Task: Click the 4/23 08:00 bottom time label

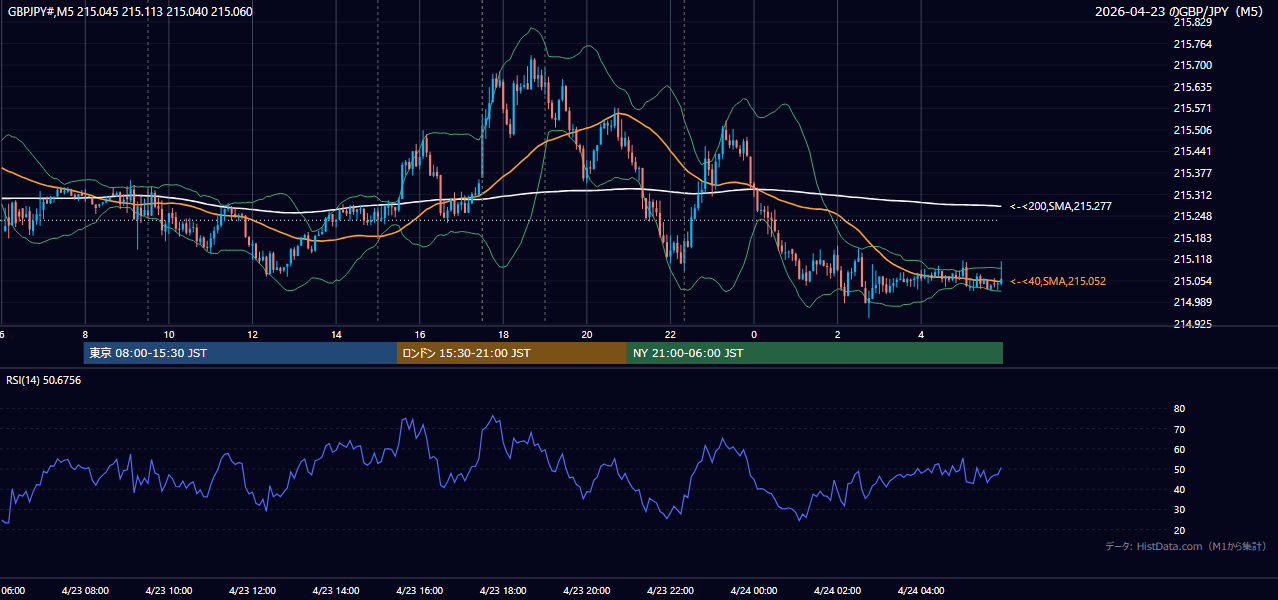Action: pyautogui.click(x=85, y=590)
